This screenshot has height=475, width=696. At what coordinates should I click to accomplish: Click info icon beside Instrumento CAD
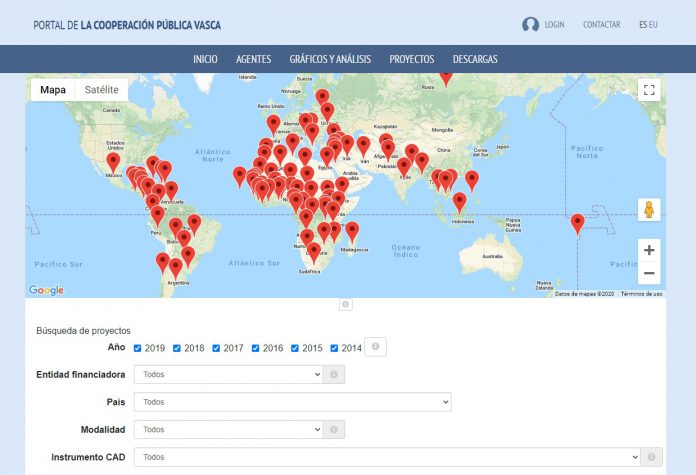coord(651,457)
